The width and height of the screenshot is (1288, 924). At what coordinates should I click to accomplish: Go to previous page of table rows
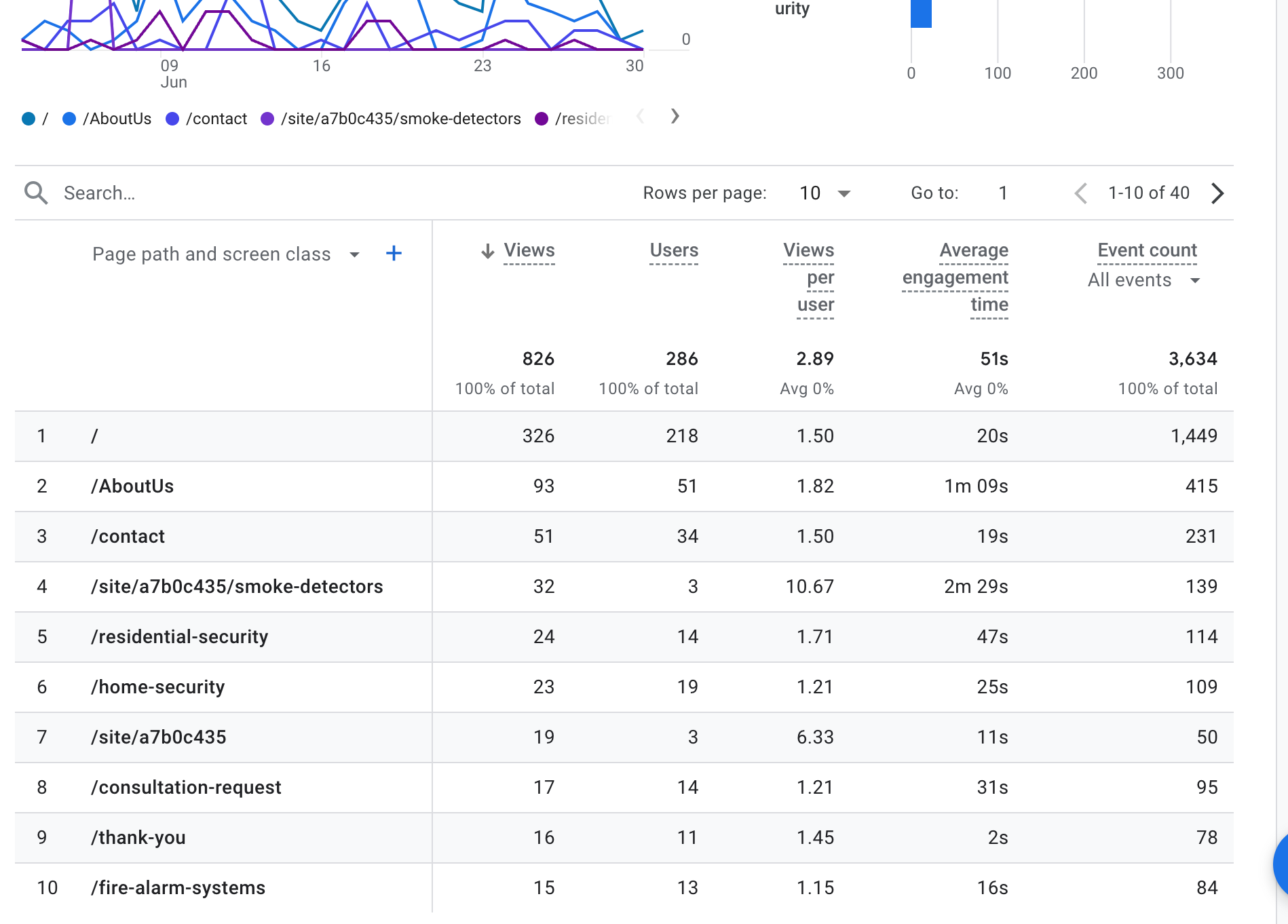coord(1081,193)
